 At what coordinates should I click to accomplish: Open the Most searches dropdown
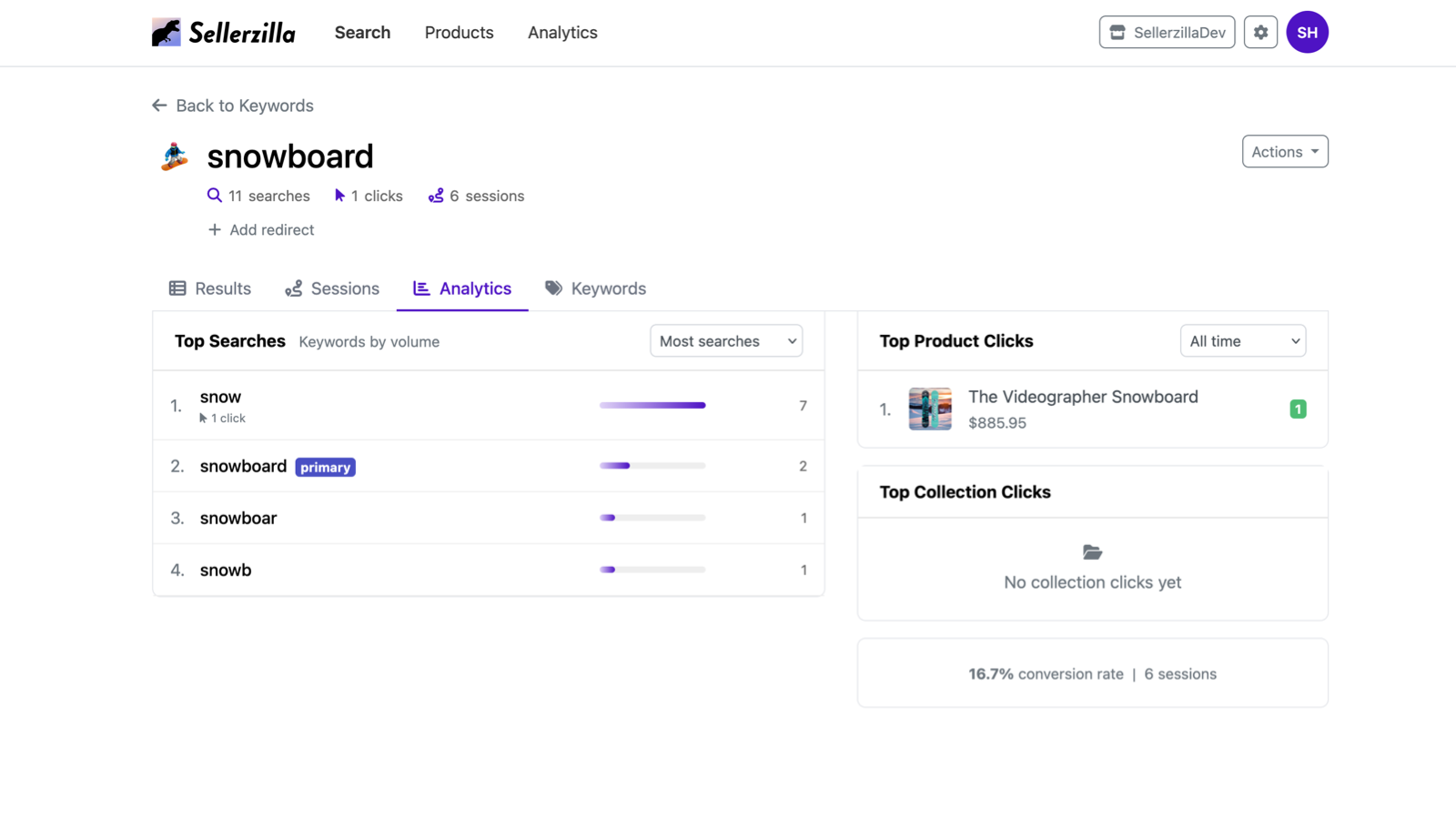click(x=725, y=340)
